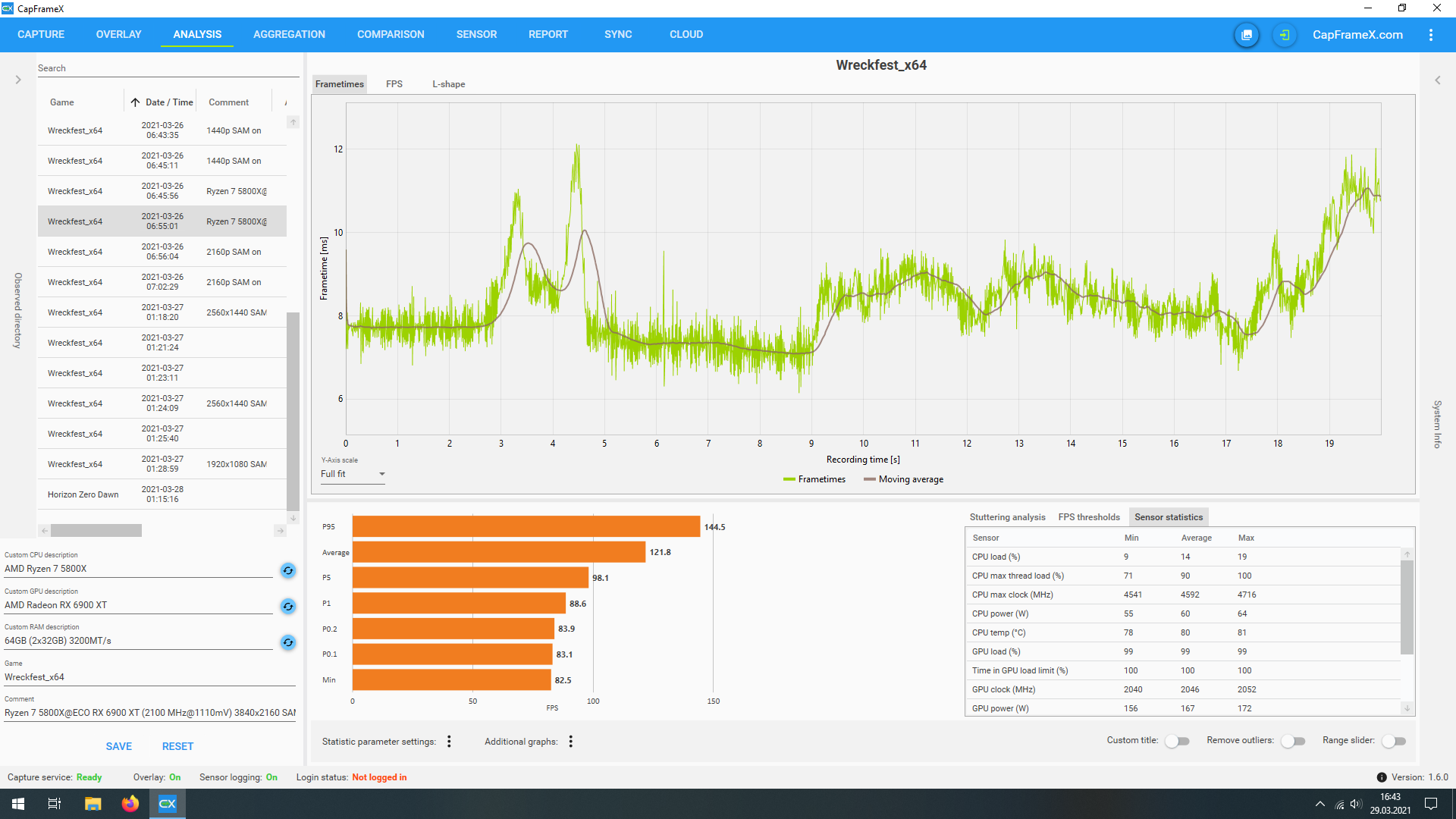Open the top-right three-dot options menu
The height and width of the screenshot is (819, 1456).
(1431, 35)
